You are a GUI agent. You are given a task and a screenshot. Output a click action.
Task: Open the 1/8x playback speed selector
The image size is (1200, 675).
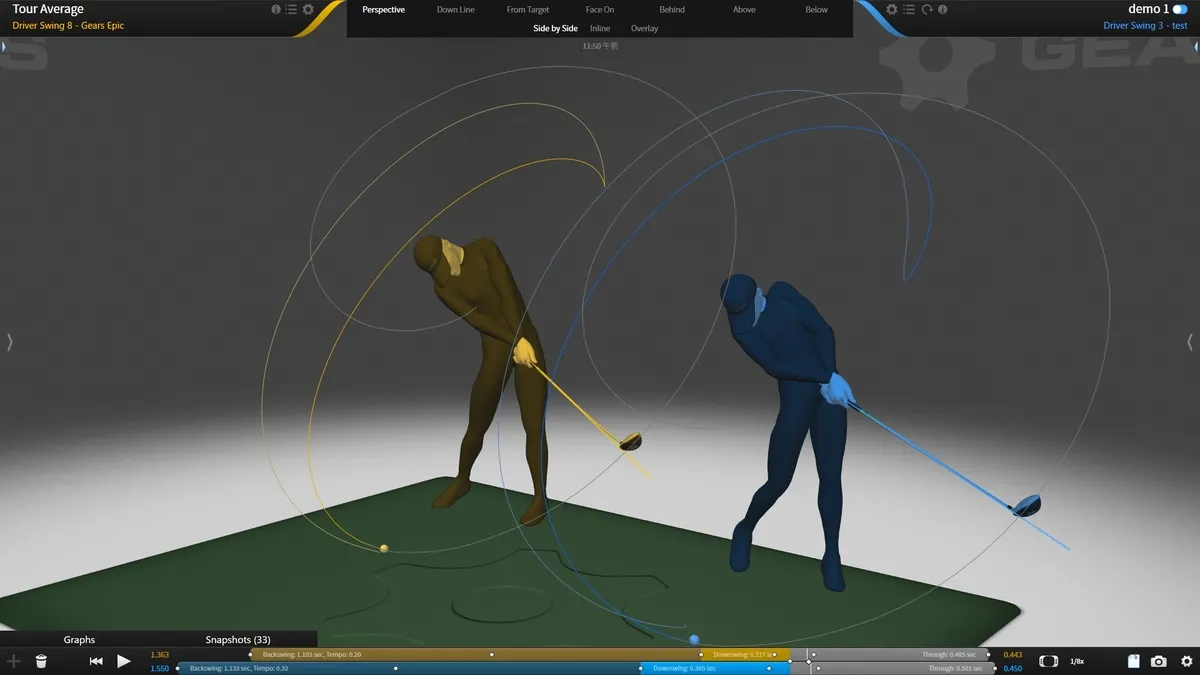pos(1077,661)
